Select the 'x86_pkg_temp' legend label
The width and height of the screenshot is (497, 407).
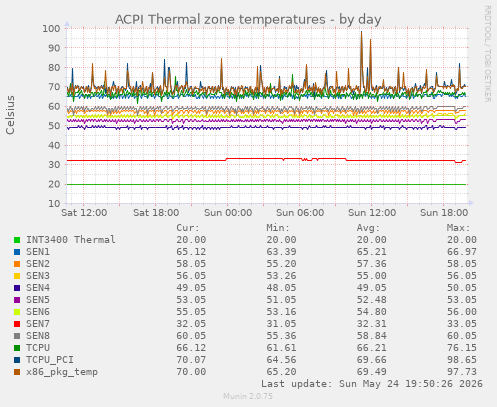pyautogui.click(x=62, y=372)
